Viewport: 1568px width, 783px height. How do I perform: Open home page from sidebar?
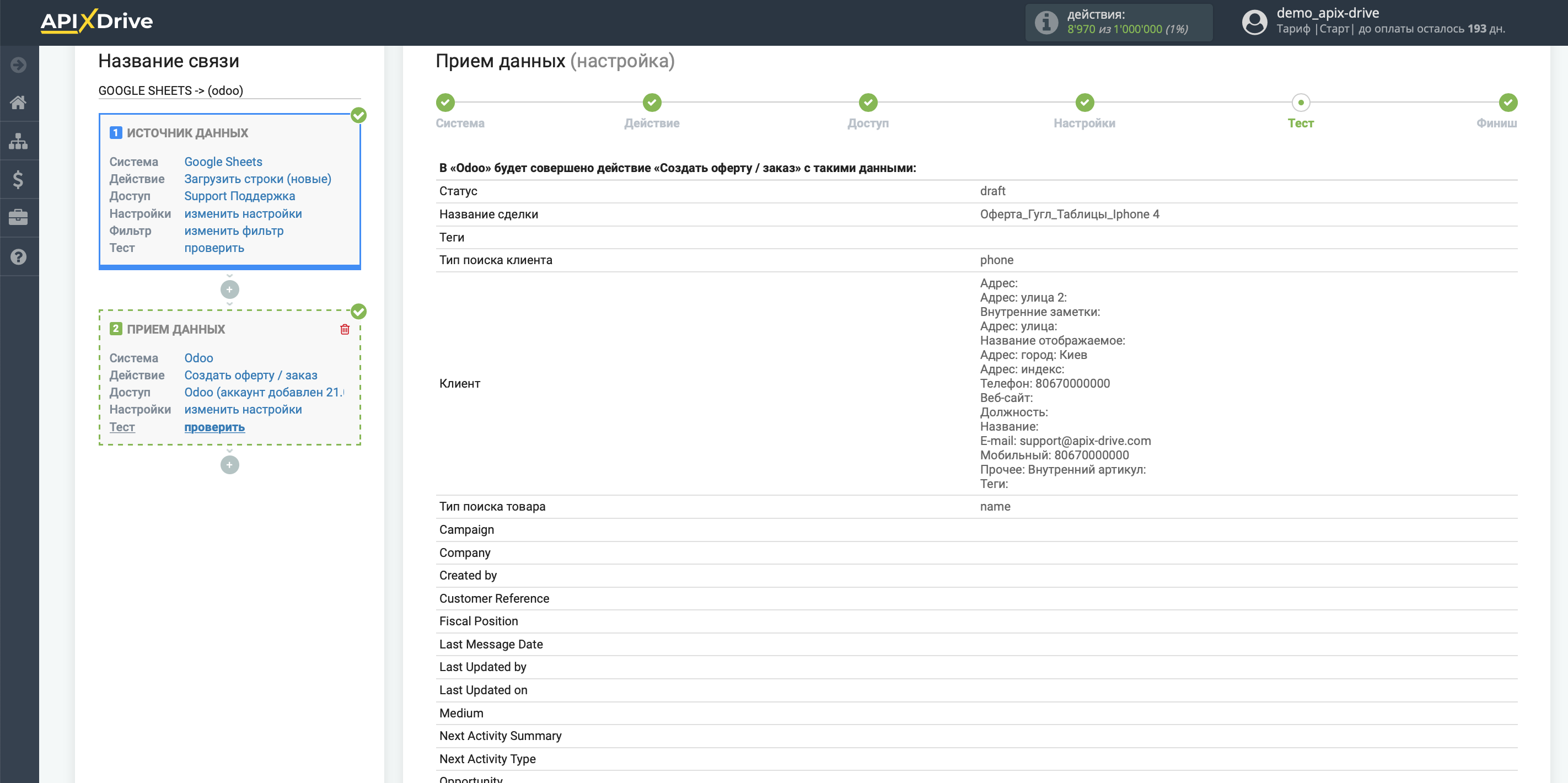pyautogui.click(x=18, y=103)
